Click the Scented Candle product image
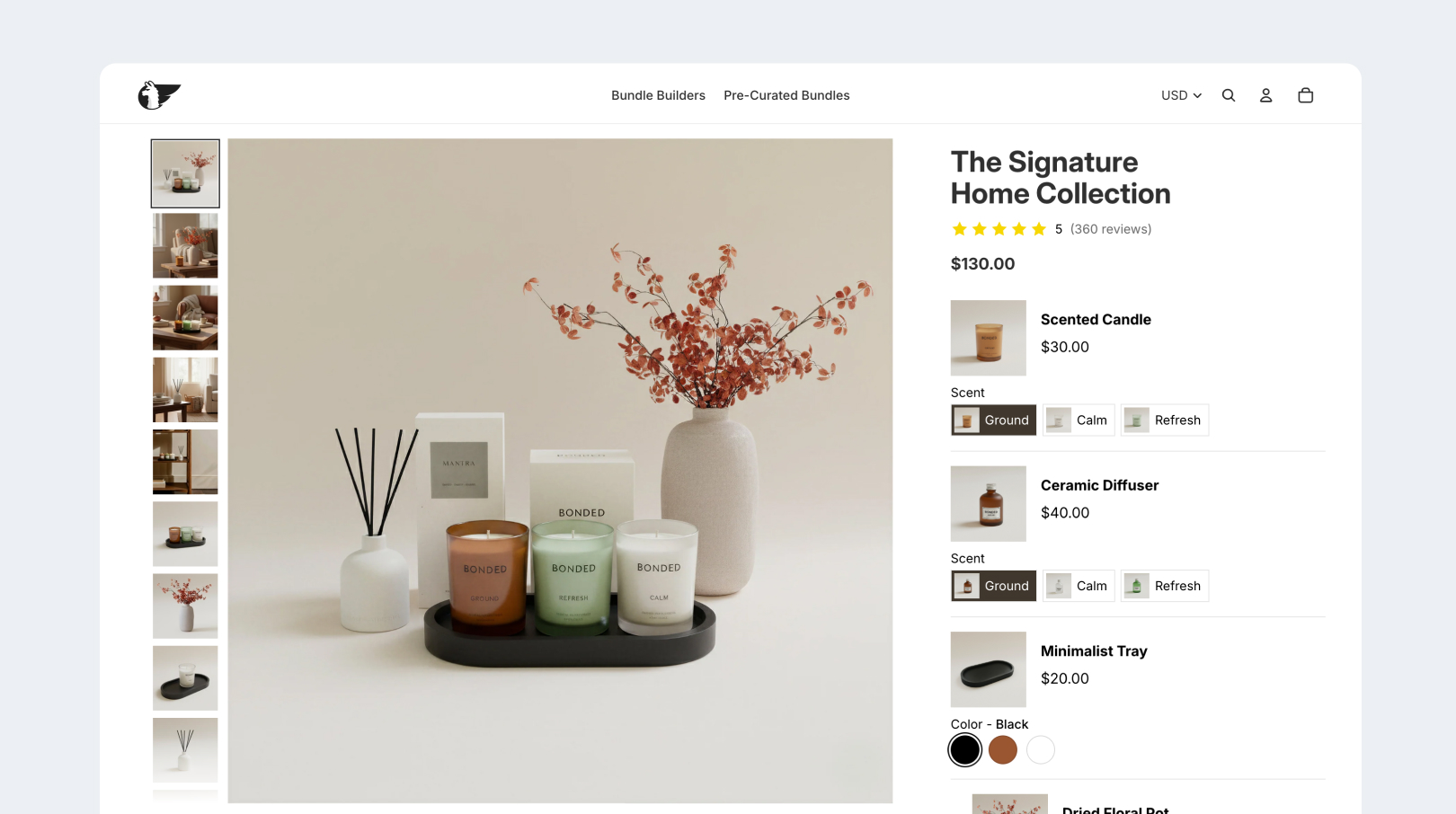This screenshot has width=1456, height=814. (x=989, y=338)
